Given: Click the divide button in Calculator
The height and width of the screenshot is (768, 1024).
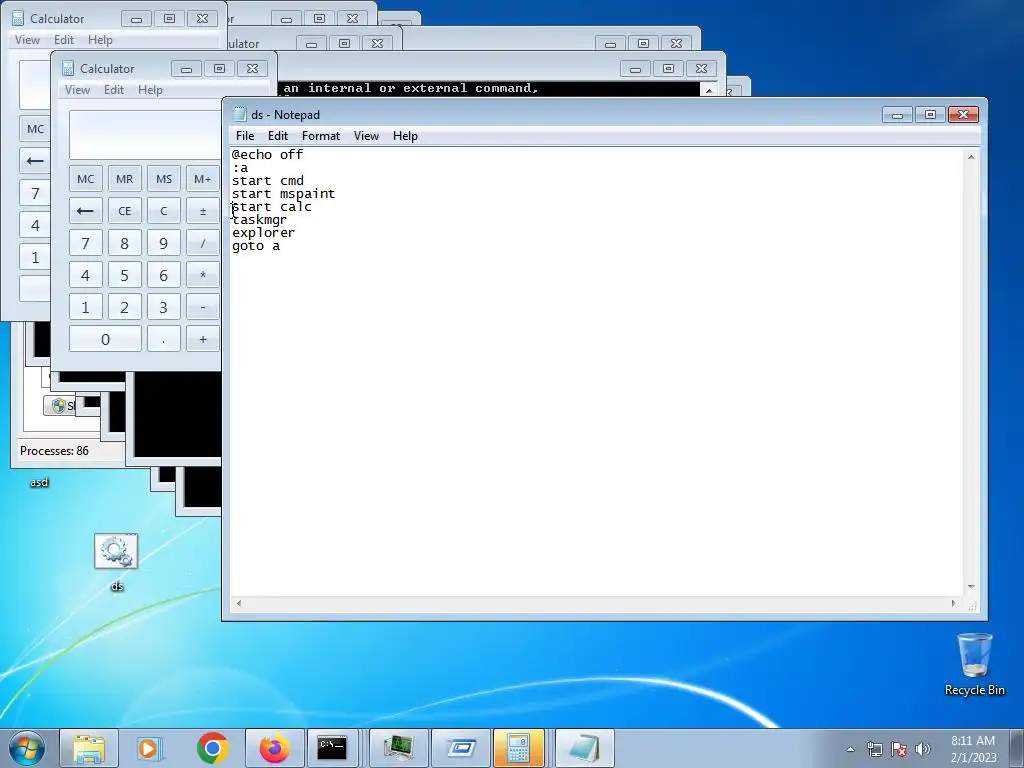Looking at the screenshot, I should tap(203, 244).
